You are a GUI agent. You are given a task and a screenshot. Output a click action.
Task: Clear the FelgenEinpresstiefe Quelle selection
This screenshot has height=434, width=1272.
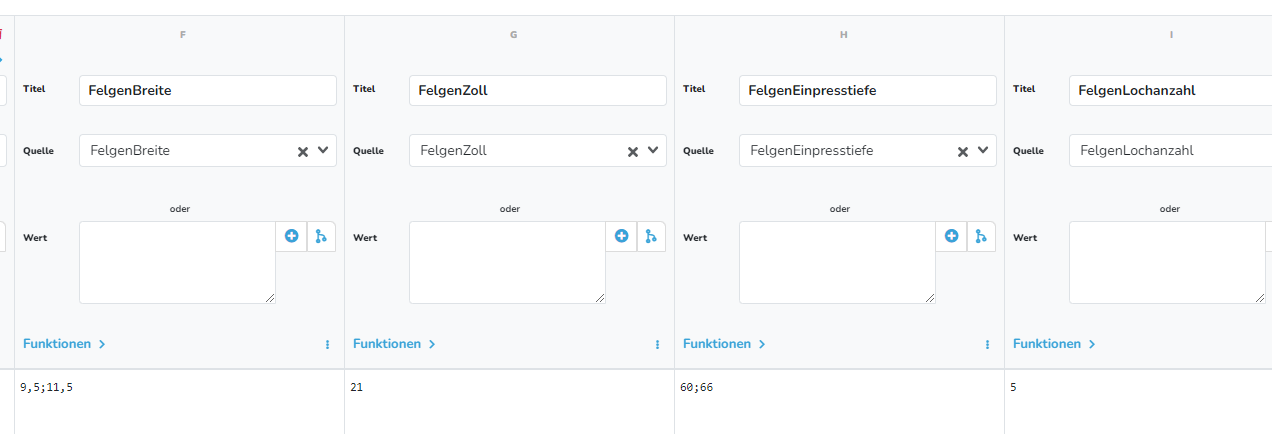(x=963, y=151)
